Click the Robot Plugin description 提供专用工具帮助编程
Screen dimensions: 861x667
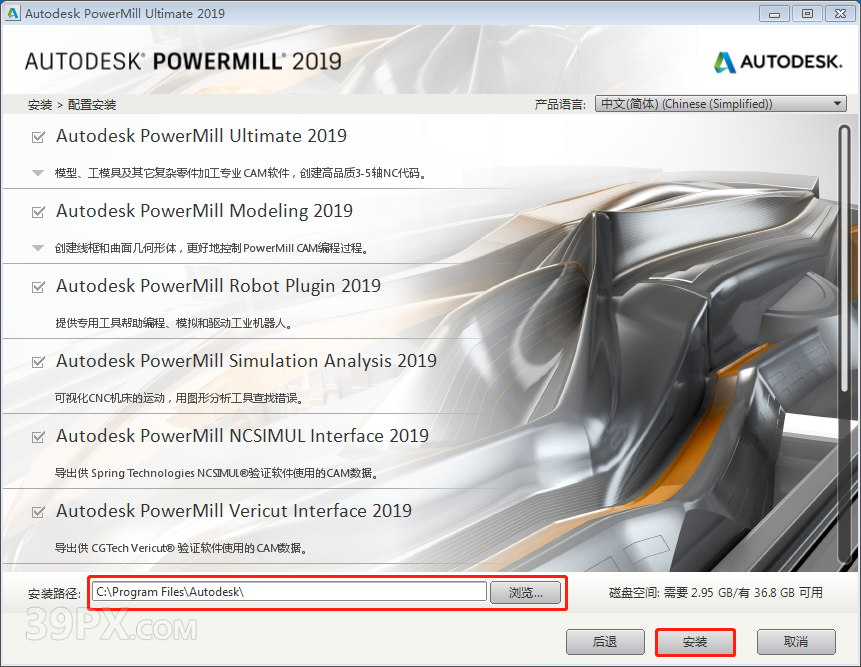coord(175,323)
